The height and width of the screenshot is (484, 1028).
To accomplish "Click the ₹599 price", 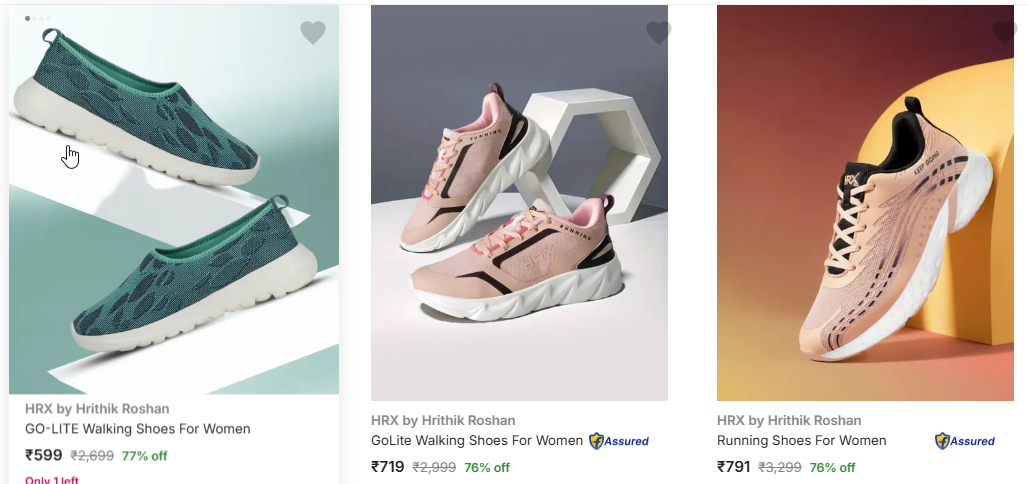I will click(x=44, y=455).
